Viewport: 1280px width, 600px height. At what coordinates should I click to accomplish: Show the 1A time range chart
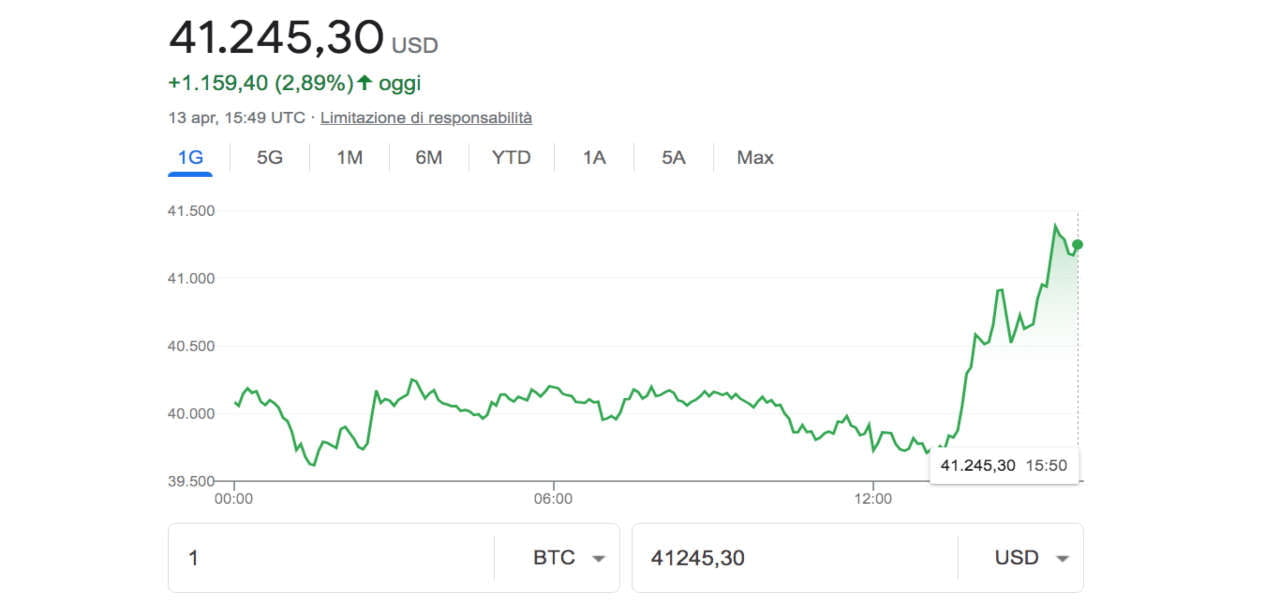click(x=594, y=158)
